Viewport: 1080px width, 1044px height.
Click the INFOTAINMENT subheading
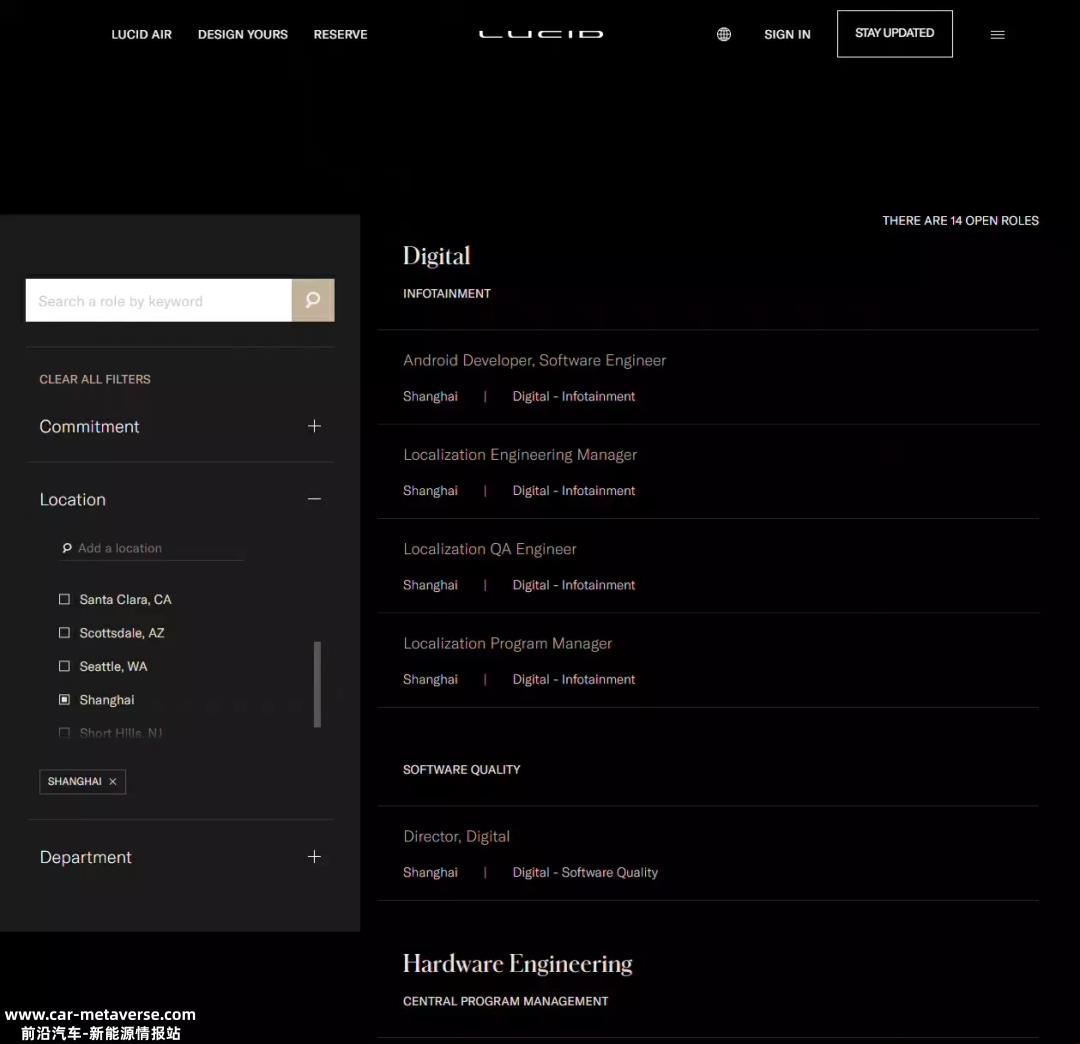(447, 293)
